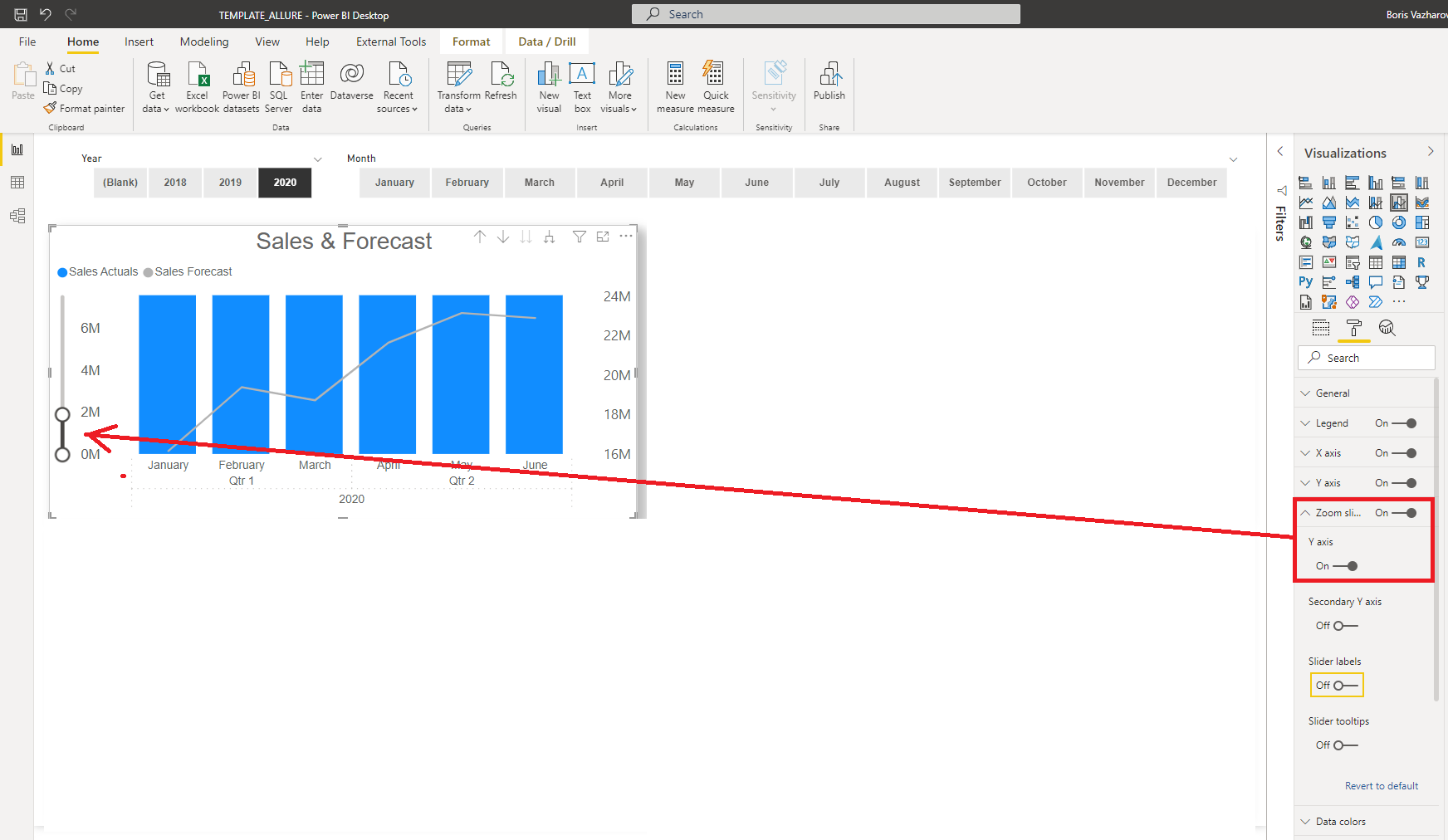Open Power BI datasets
The width and height of the screenshot is (1448, 840).
click(242, 87)
